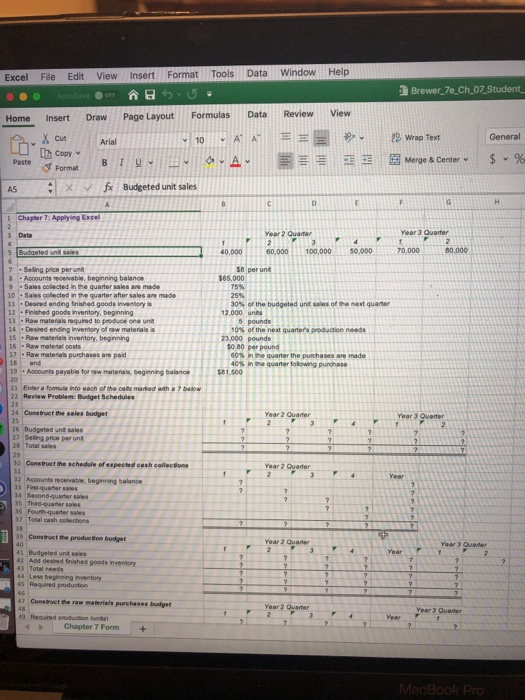This screenshot has height=700, width=525.
Task: Apply the yellow fill color bucket
Action: click(210, 161)
